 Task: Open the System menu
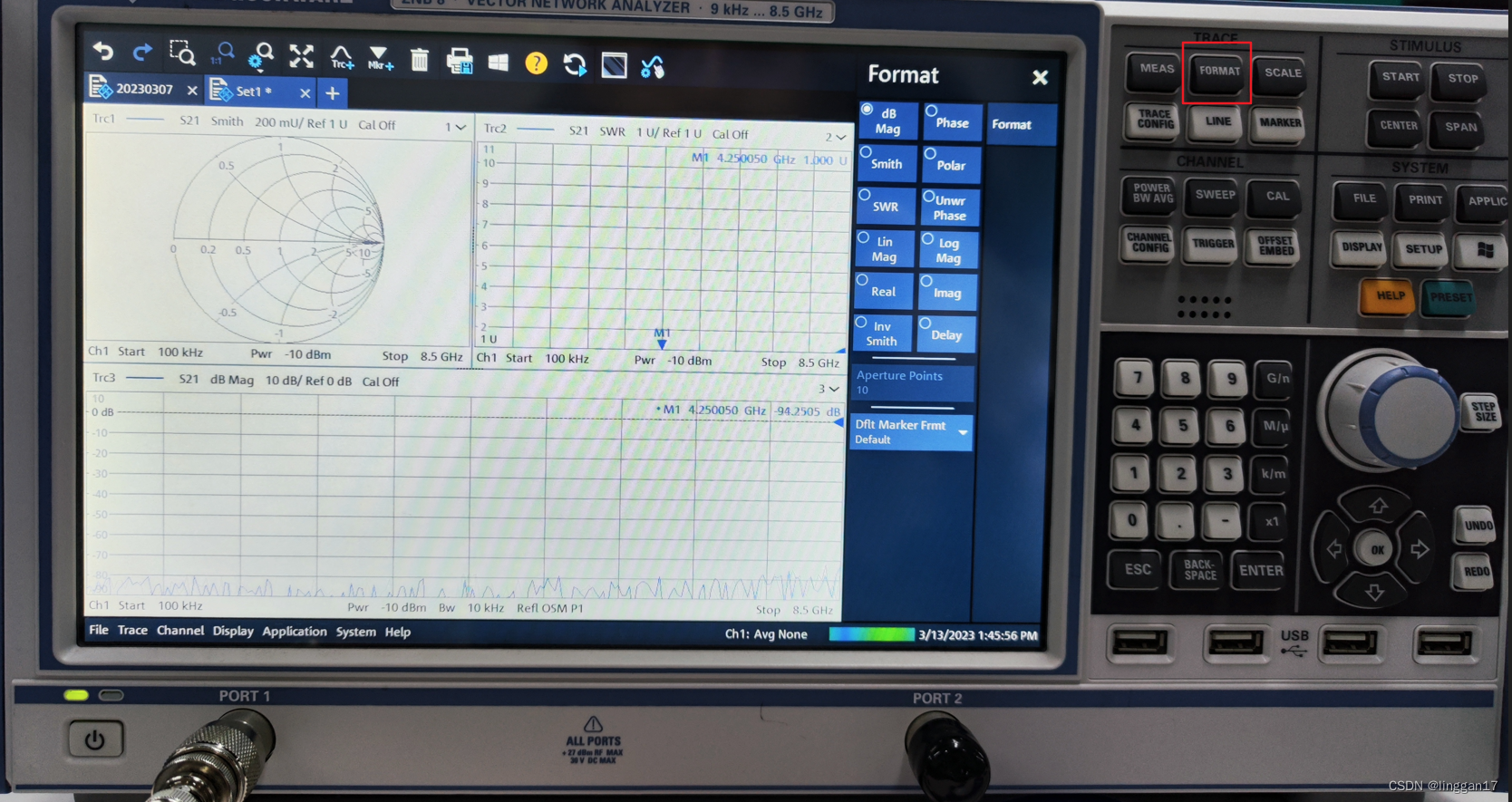tap(355, 632)
